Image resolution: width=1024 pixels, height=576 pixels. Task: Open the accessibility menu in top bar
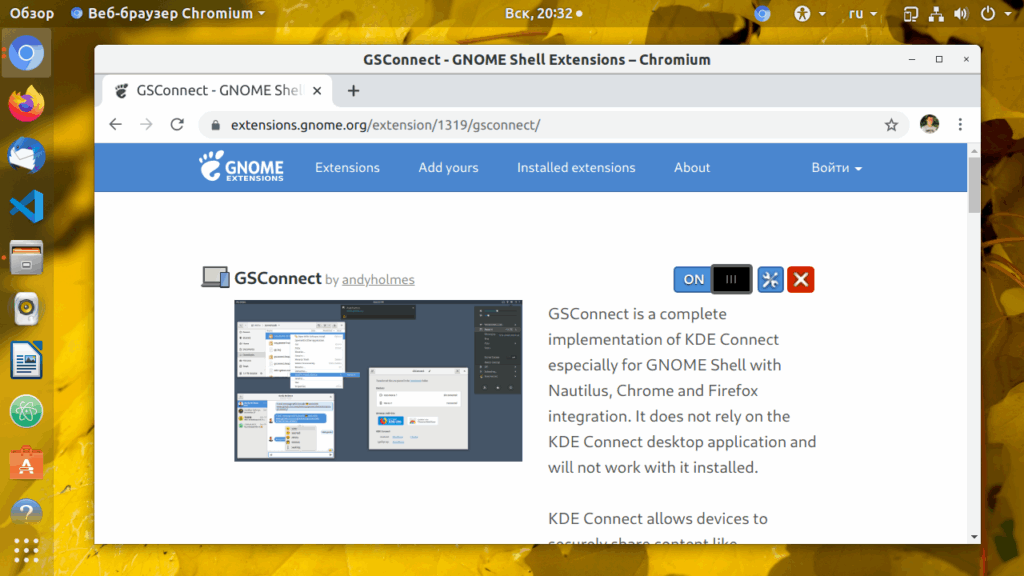tap(809, 14)
